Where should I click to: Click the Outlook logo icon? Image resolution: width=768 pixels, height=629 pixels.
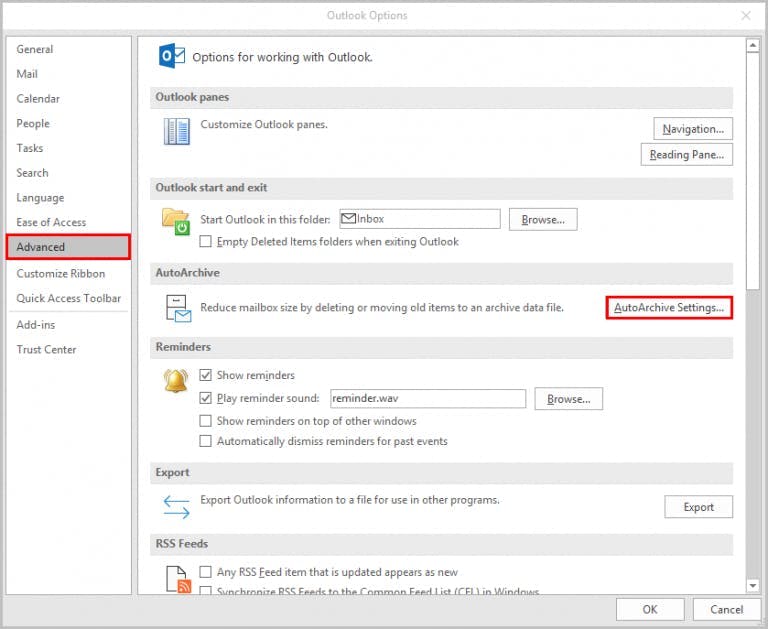tap(171, 56)
